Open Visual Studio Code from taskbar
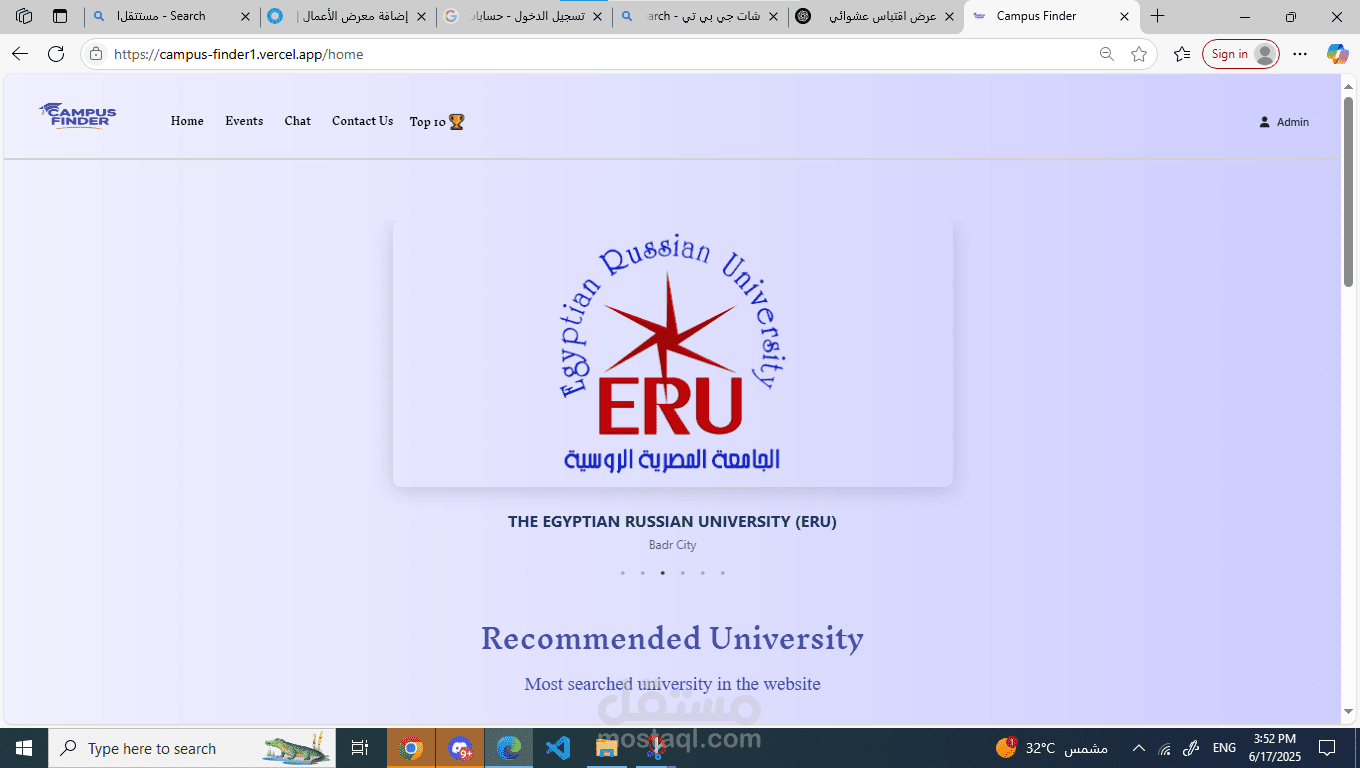Image resolution: width=1360 pixels, height=768 pixels. (558, 748)
